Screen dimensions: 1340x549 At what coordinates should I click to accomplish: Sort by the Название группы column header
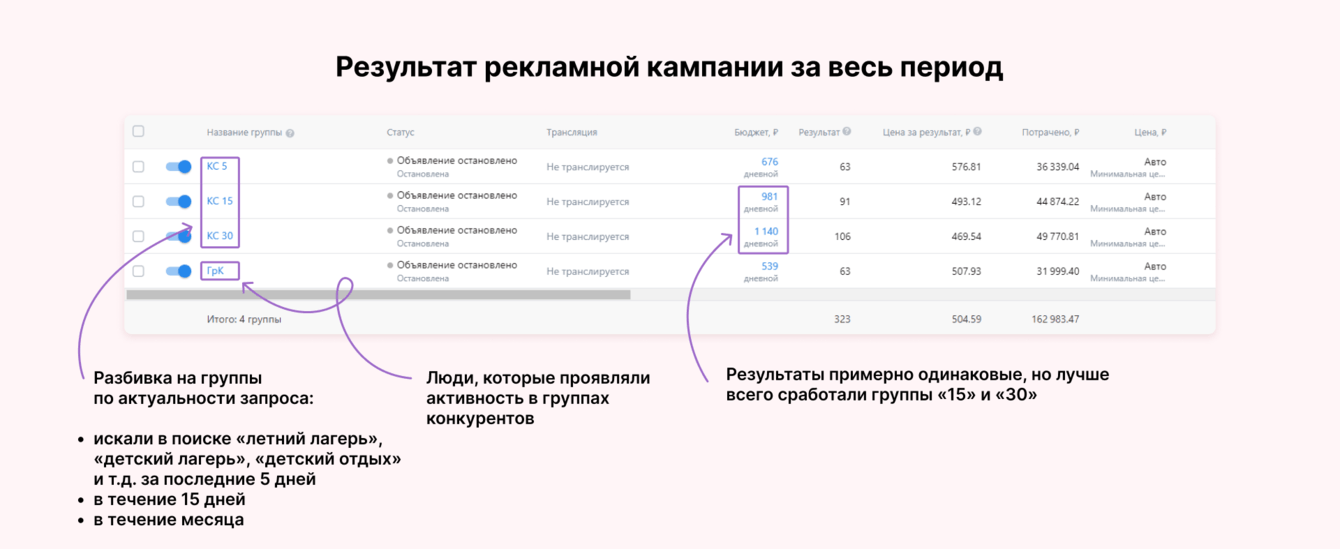coord(245,133)
